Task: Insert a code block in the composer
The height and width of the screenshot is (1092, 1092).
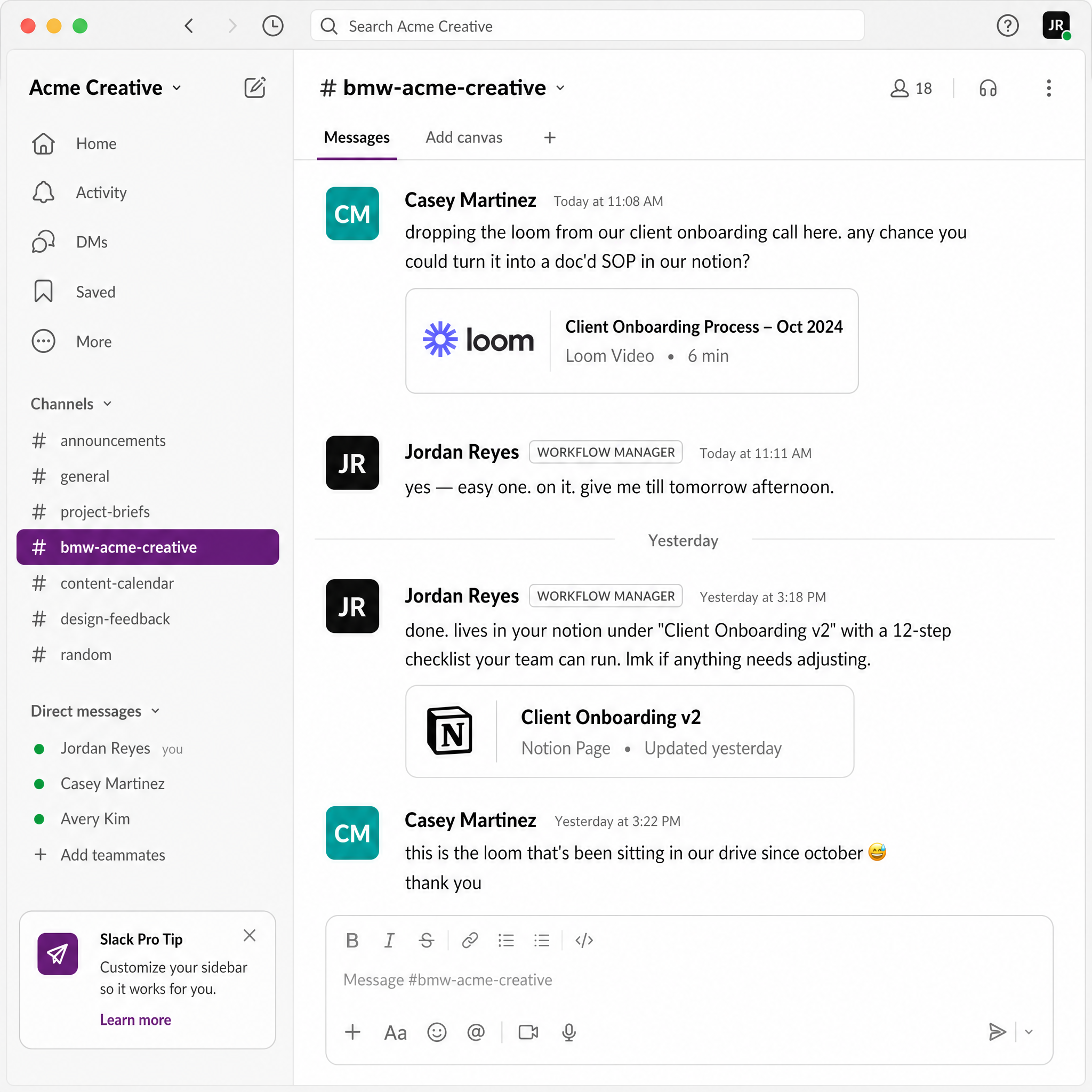Action: pos(584,941)
